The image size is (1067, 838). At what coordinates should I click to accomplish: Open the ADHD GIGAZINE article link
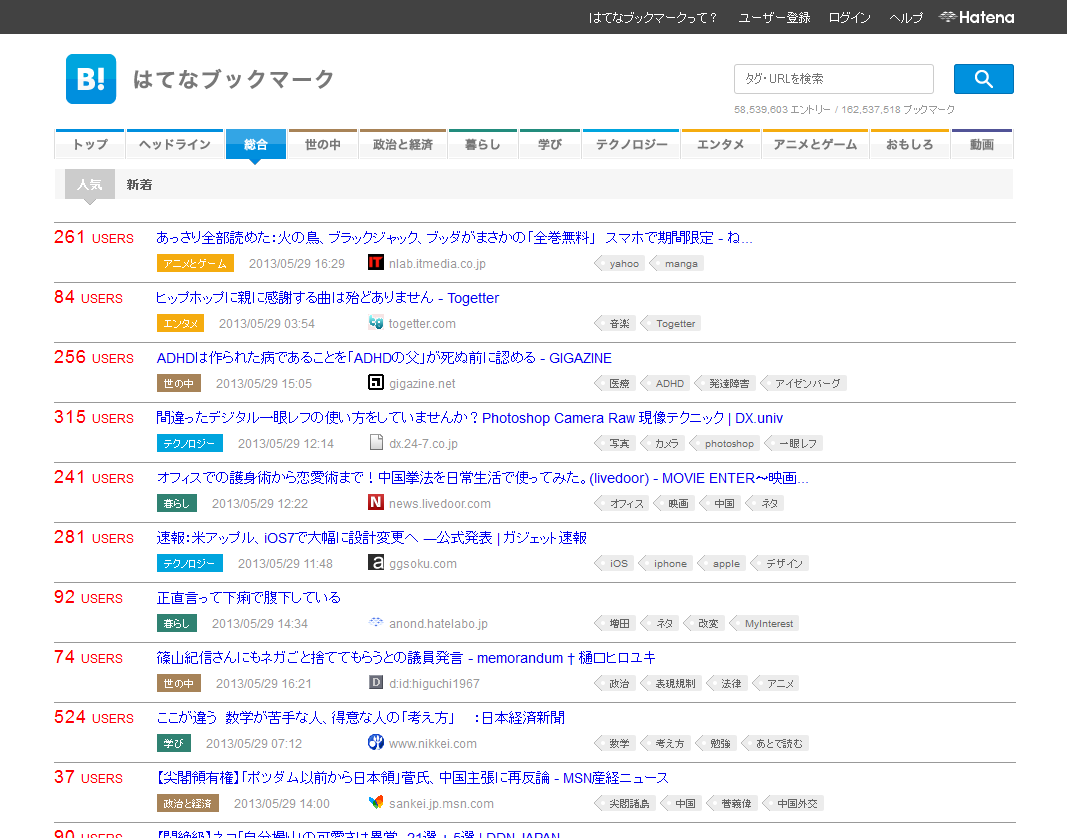click(x=384, y=357)
